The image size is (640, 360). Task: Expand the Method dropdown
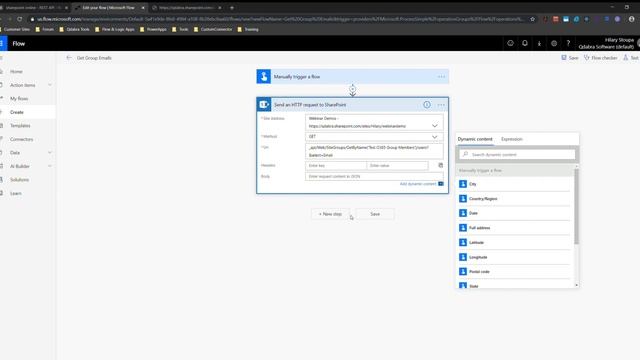coord(435,137)
